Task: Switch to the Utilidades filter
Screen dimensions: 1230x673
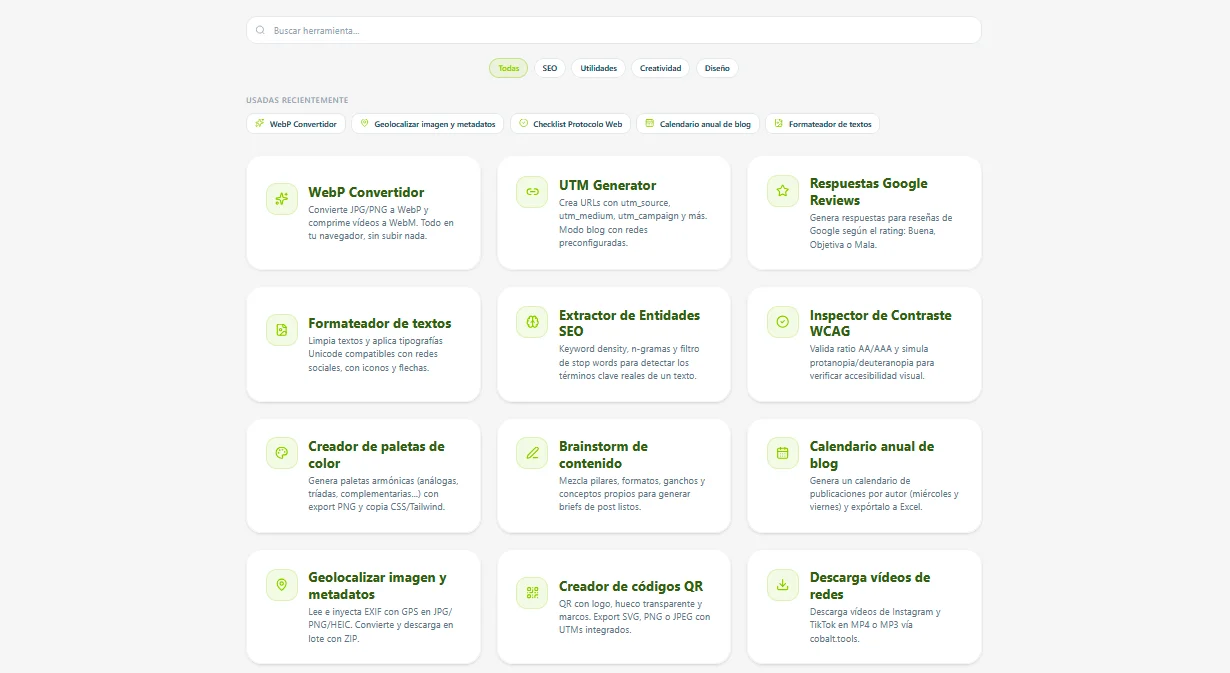Action: 599,68
